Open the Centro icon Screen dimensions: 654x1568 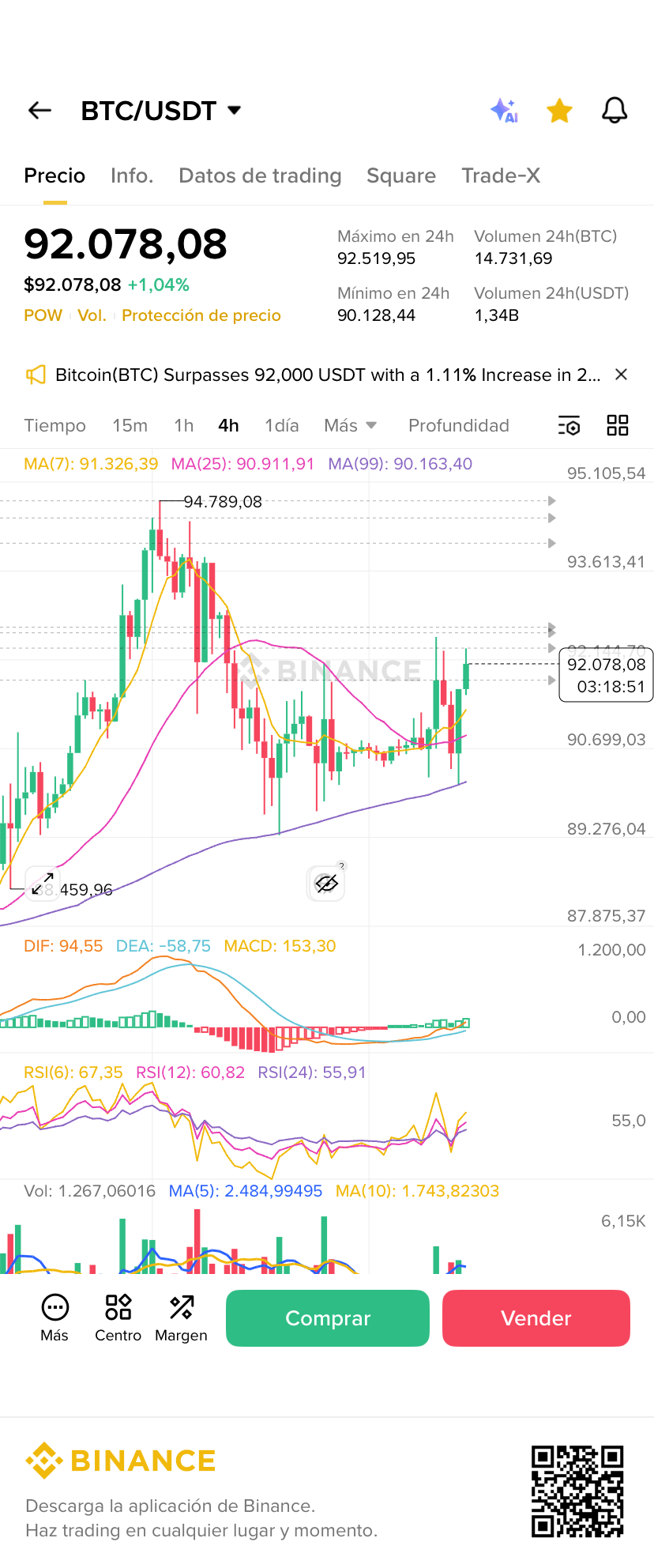[118, 1318]
